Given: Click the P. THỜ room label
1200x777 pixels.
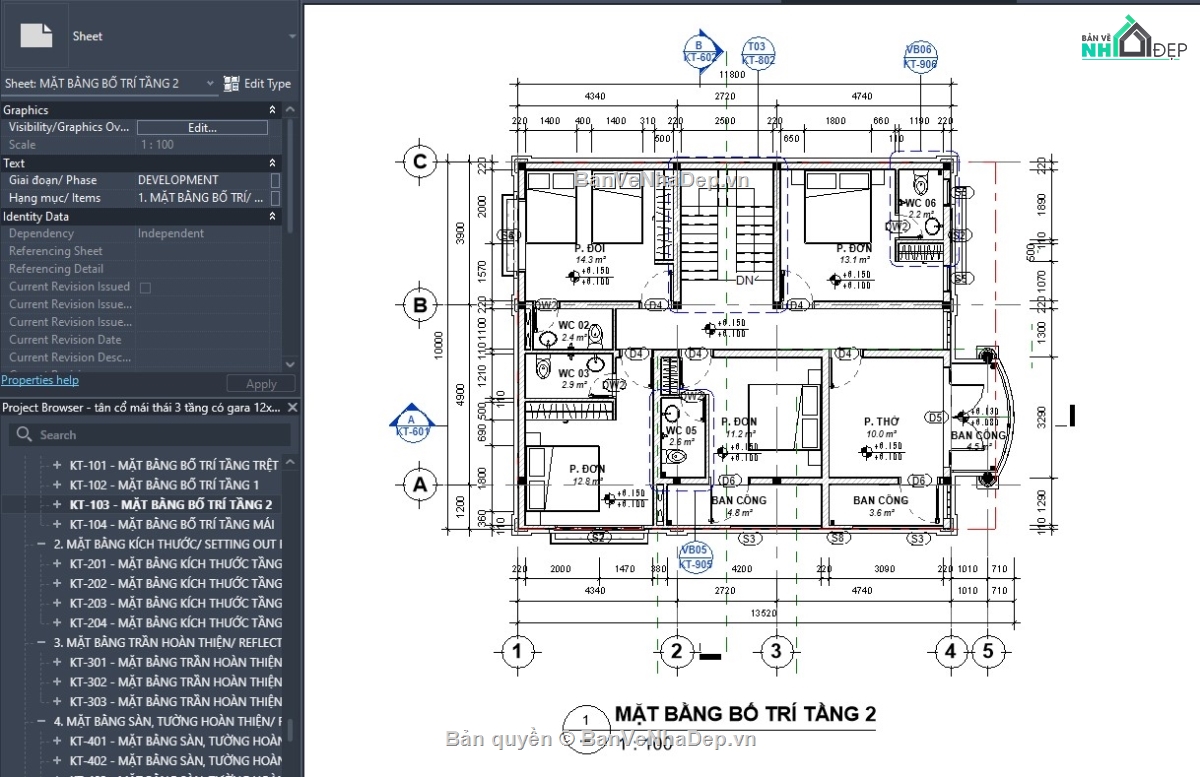Looking at the screenshot, I should point(882,422).
